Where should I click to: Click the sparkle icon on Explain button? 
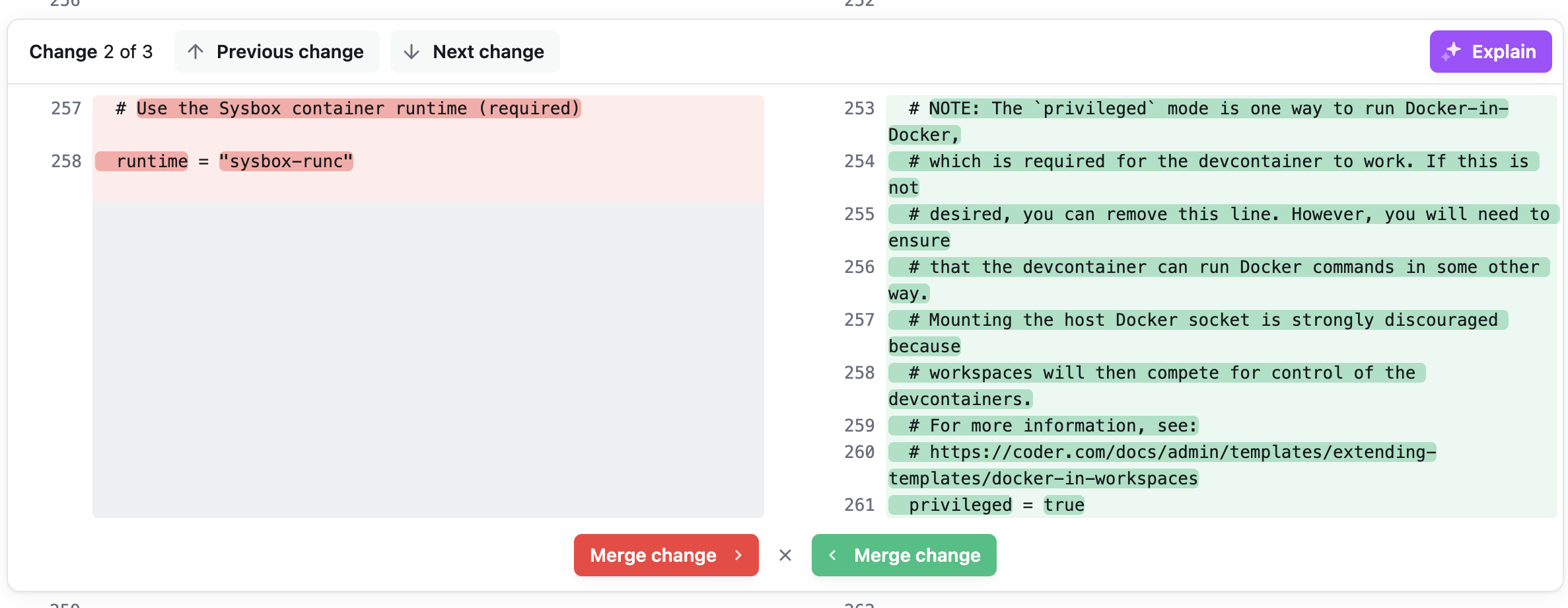coord(1452,52)
